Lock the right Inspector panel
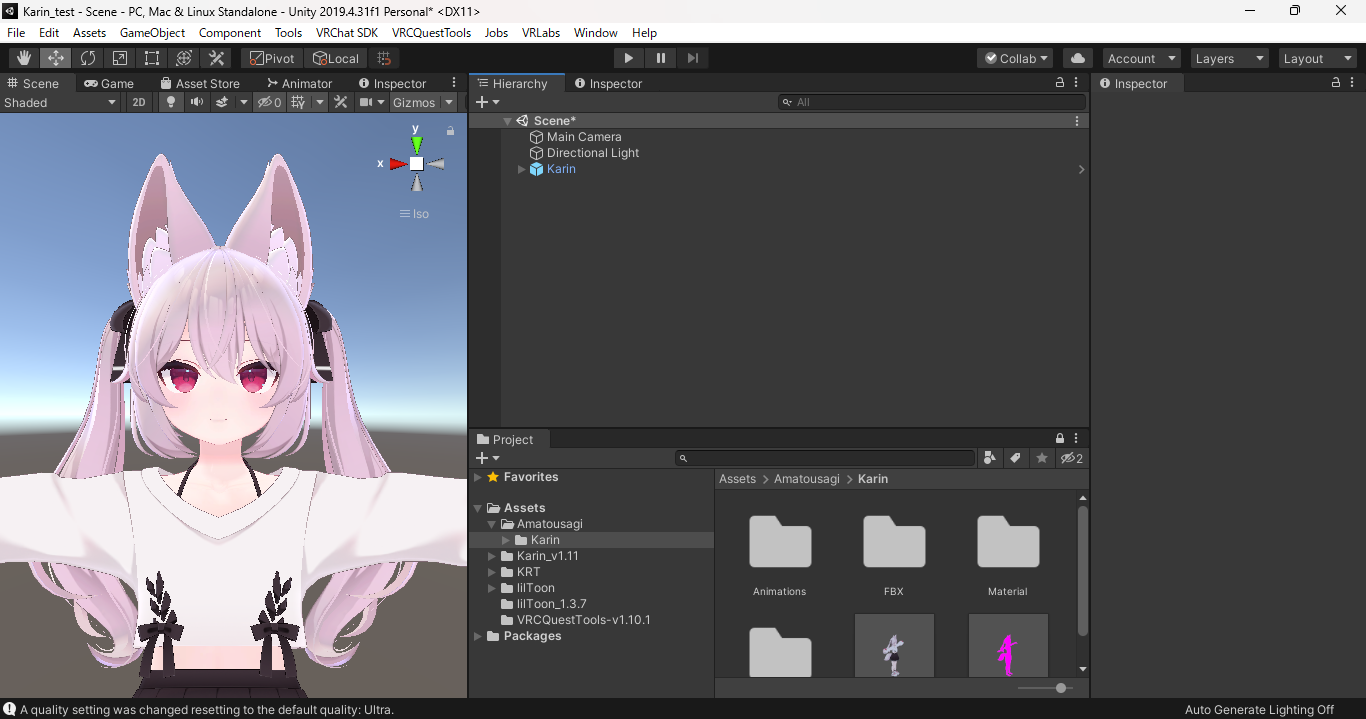 [1336, 83]
